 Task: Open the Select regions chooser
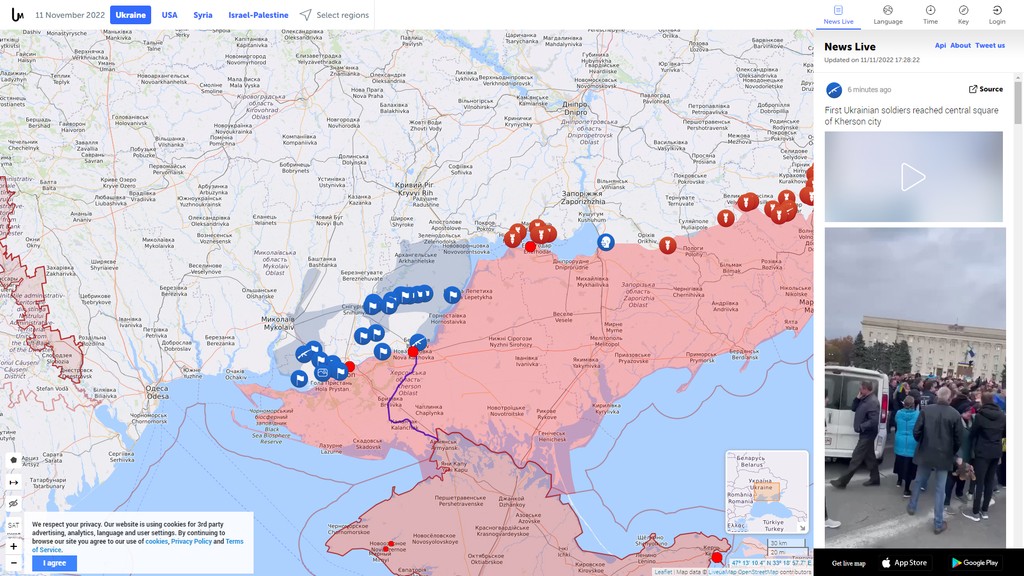pyautogui.click(x=334, y=15)
